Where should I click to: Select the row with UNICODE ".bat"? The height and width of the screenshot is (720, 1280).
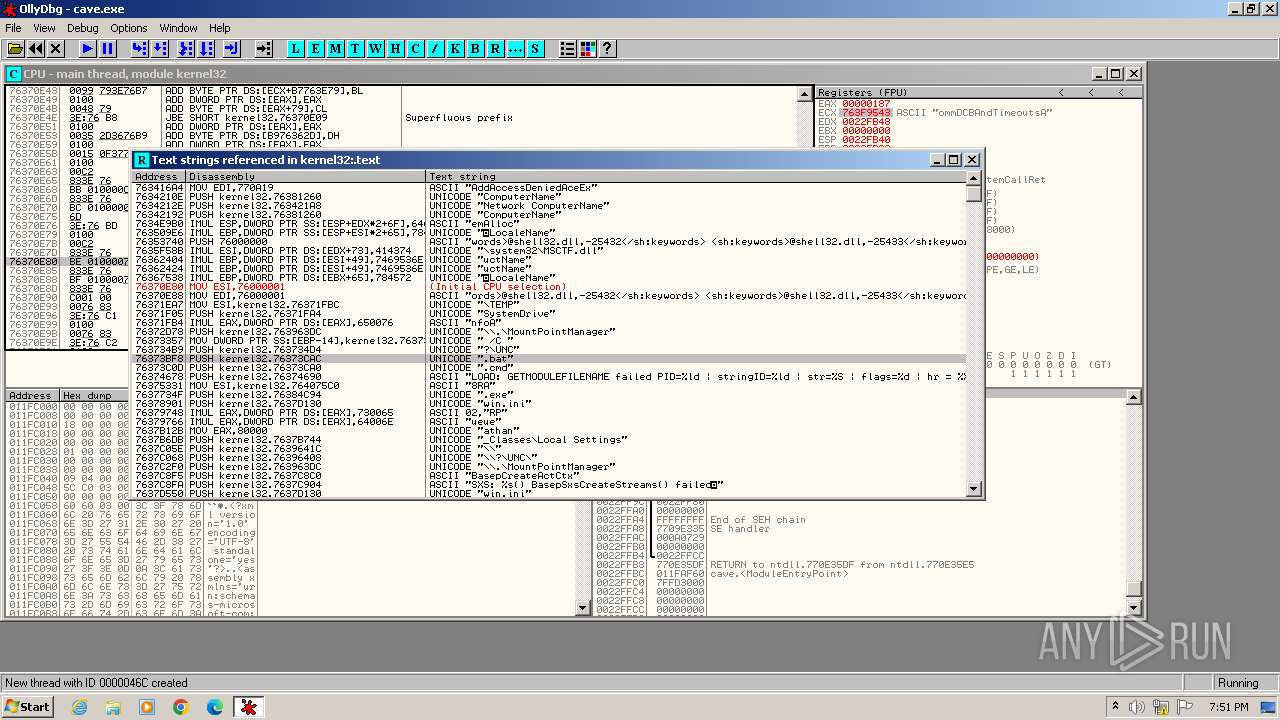[549, 358]
